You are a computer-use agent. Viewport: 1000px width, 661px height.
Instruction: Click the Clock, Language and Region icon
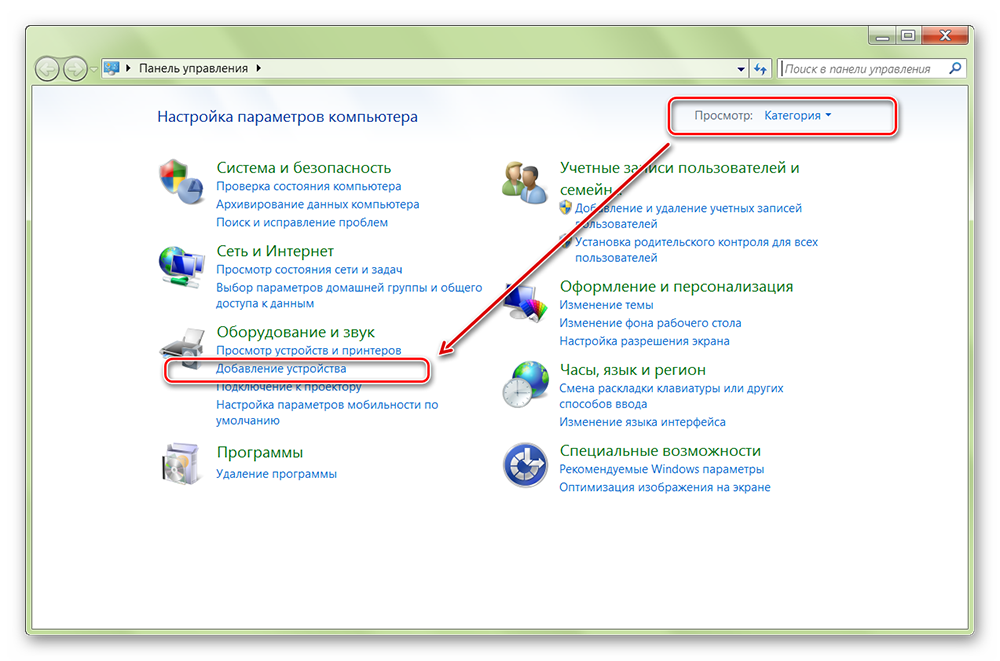click(x=524, y=382)
